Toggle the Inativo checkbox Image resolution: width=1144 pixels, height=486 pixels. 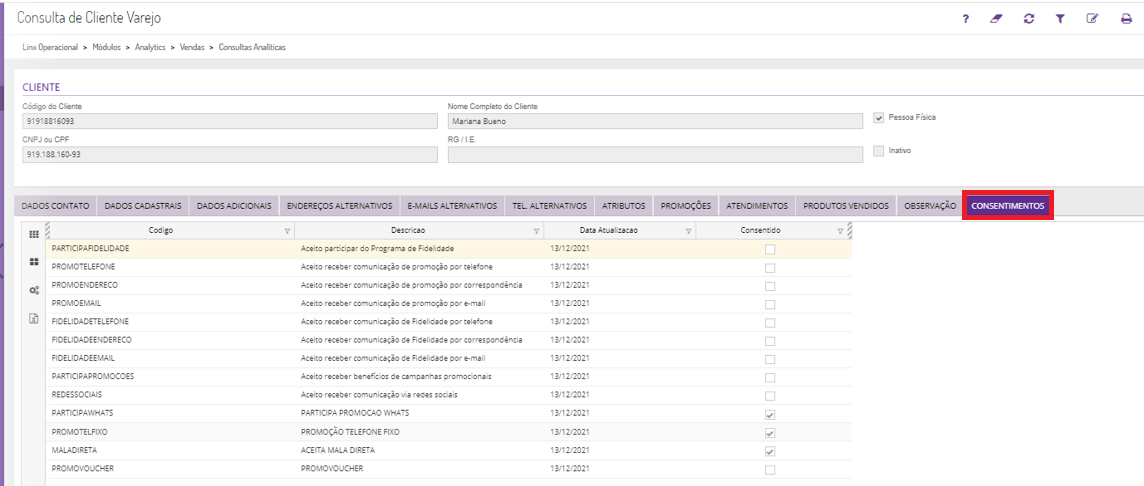[x=879, y=151]
